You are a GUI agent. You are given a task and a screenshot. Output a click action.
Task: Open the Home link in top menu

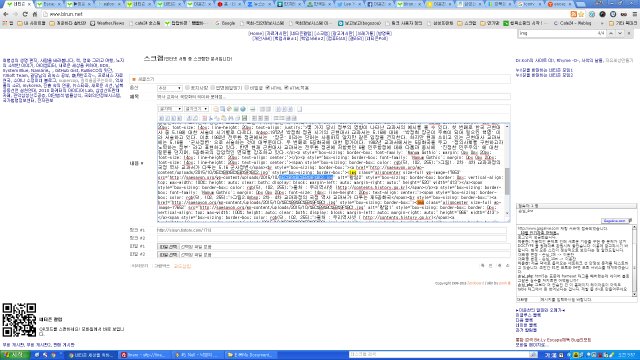click(256, 33)
